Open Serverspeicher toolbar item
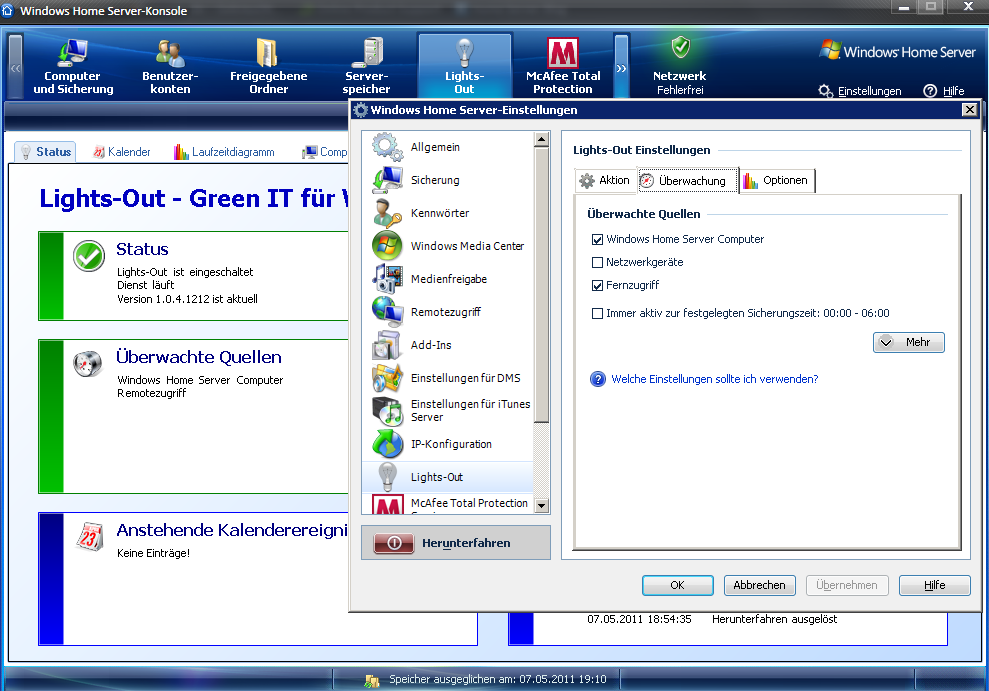The image size is (989, 691). (367, 66)
